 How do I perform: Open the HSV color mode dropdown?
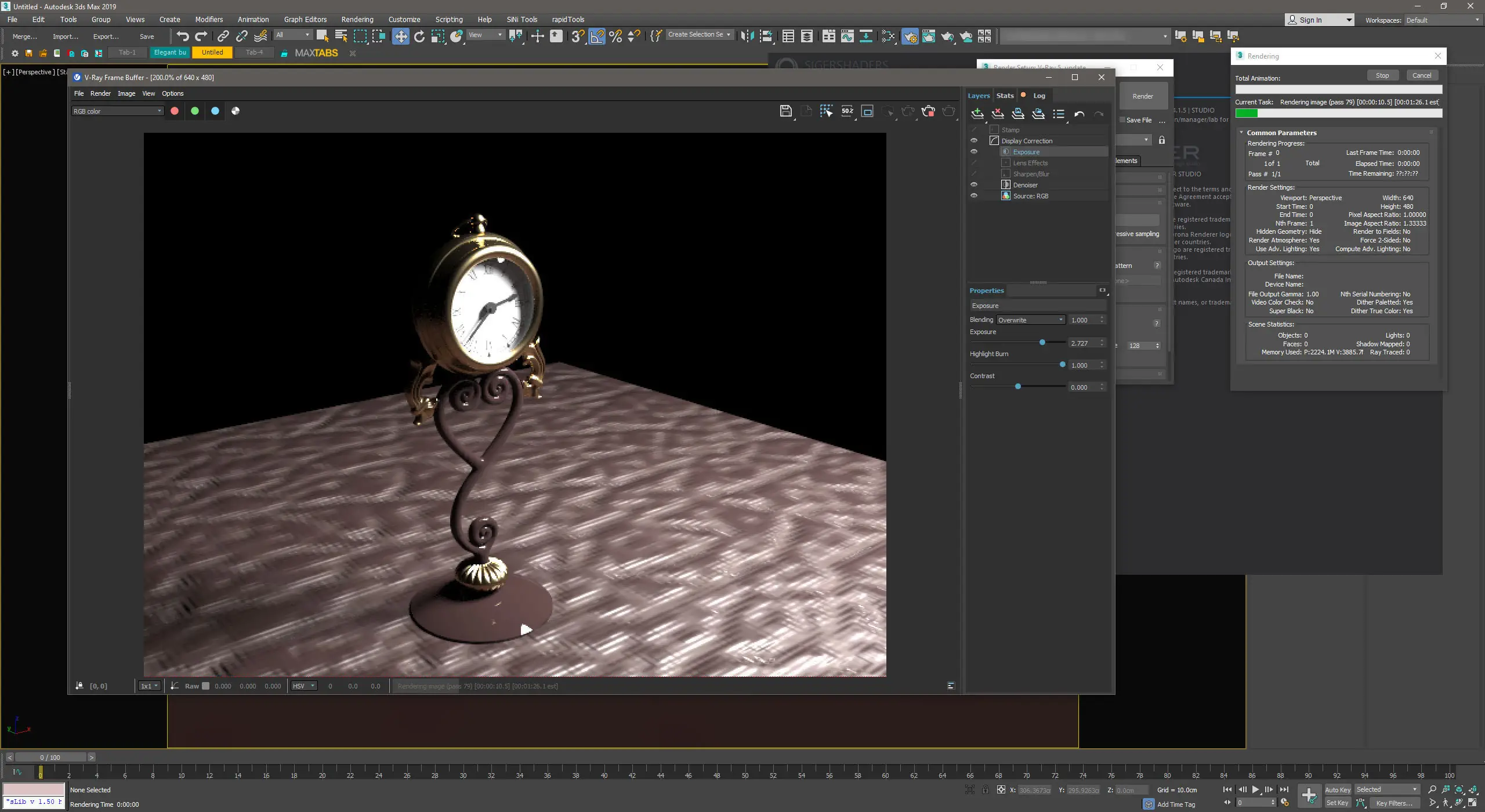click(304, 686)
